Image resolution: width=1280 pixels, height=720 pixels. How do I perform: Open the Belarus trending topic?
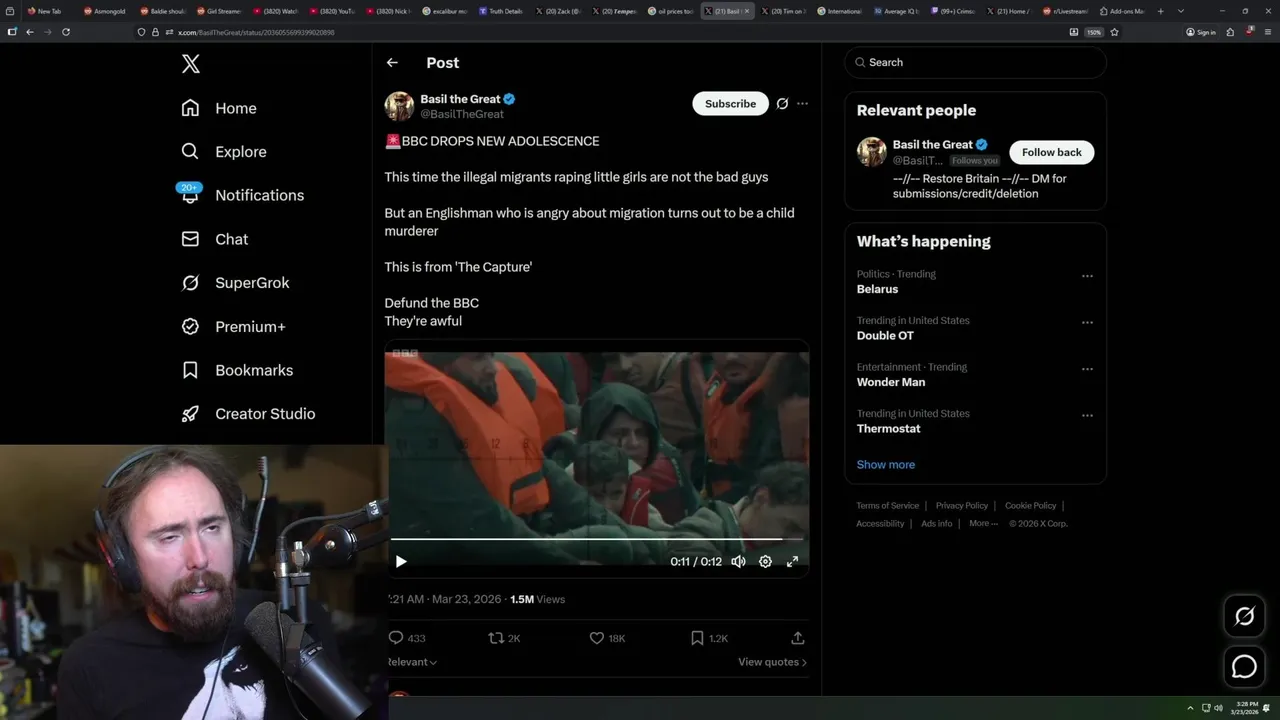[877, 289]
